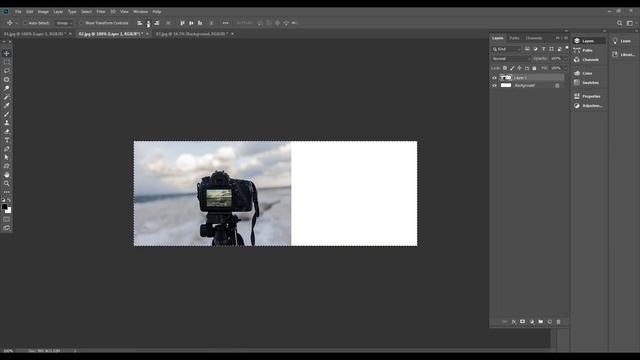Screen dimensions: 640x360
Task: Open the Edit Toolbar three-dots button
Action: coord(7,192)
